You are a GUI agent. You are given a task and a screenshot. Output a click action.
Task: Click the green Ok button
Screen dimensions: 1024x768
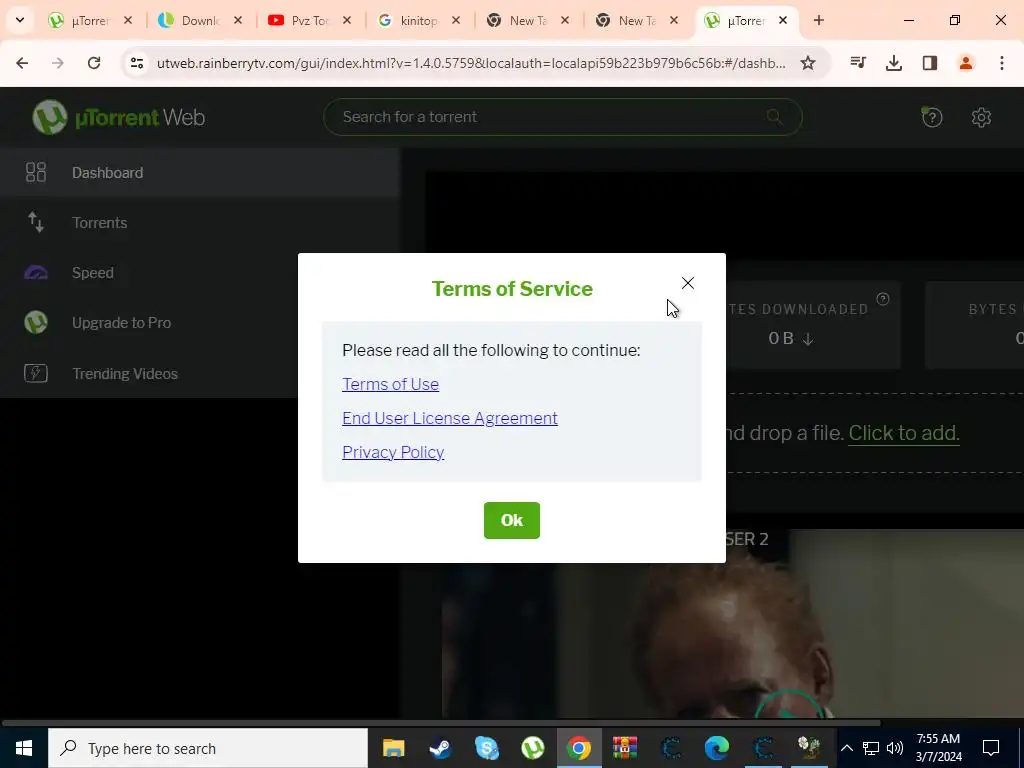tap(511, 520)
